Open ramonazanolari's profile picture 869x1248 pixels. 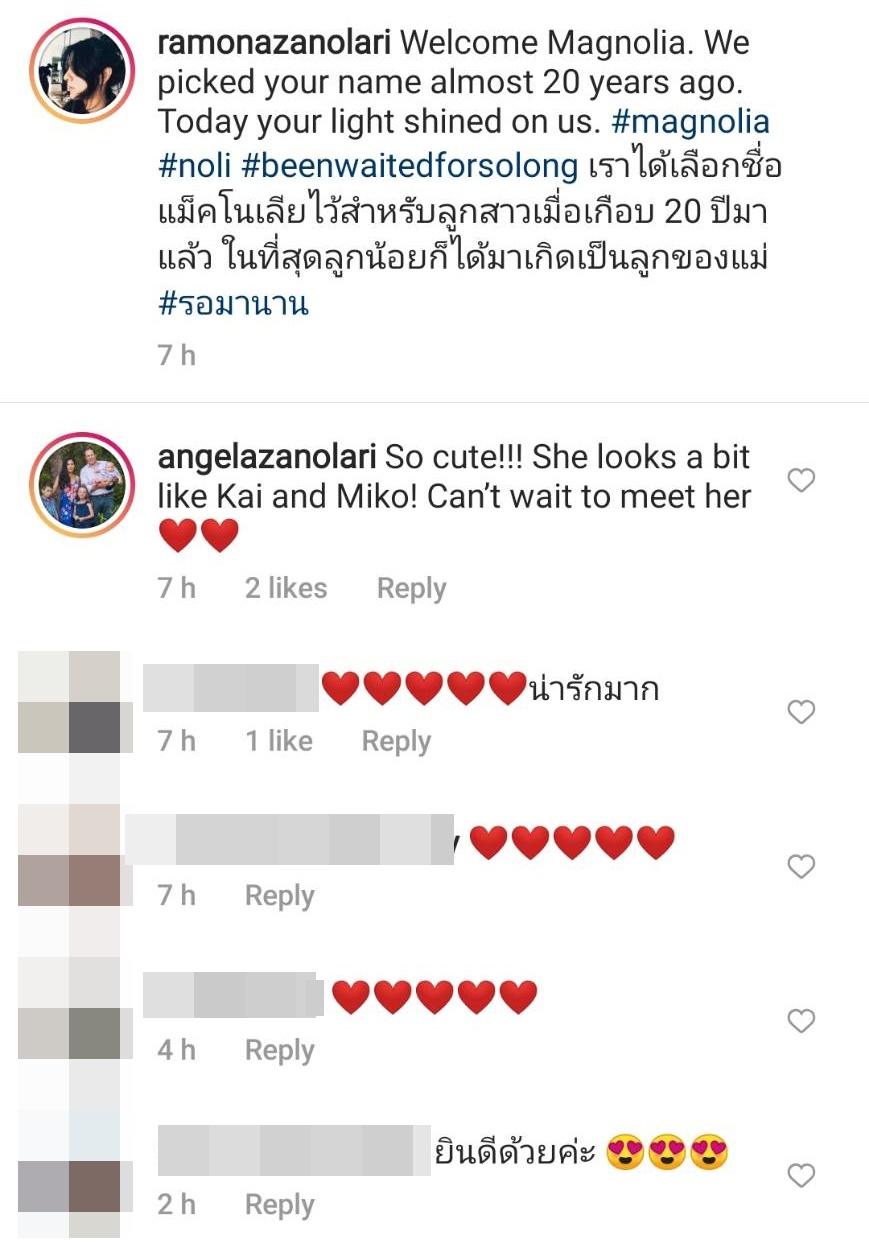coord(82,71)
